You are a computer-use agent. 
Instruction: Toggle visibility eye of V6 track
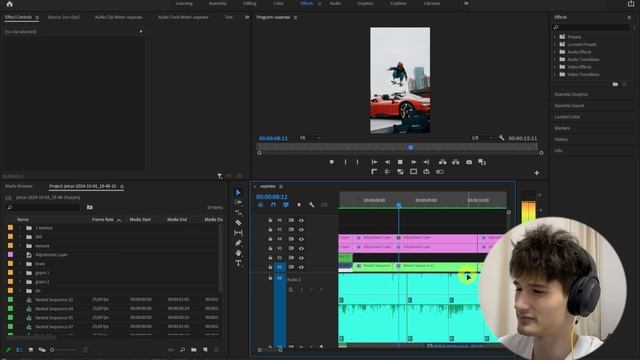point(301,220)
